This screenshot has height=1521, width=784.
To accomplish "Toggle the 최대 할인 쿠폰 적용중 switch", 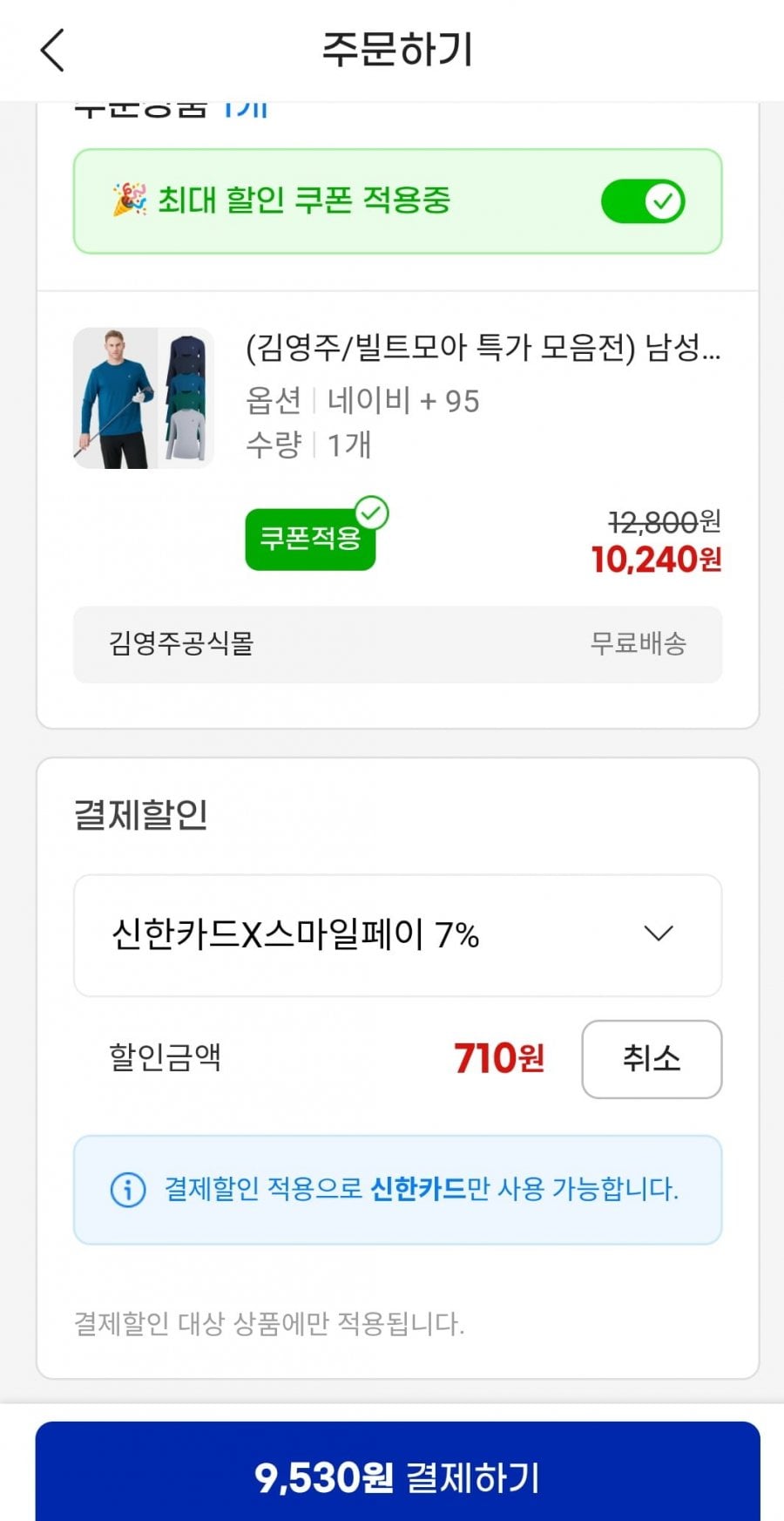I will [x=643, y=201].
